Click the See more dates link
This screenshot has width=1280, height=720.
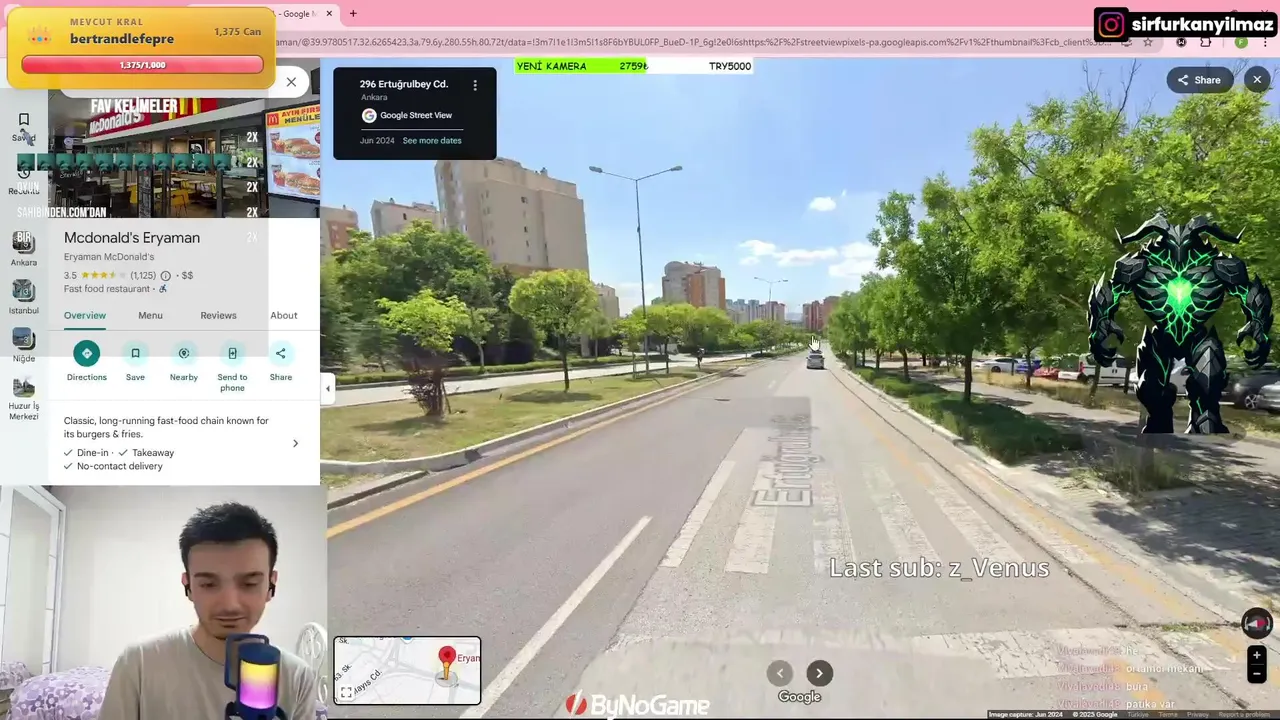click(432, 140)
